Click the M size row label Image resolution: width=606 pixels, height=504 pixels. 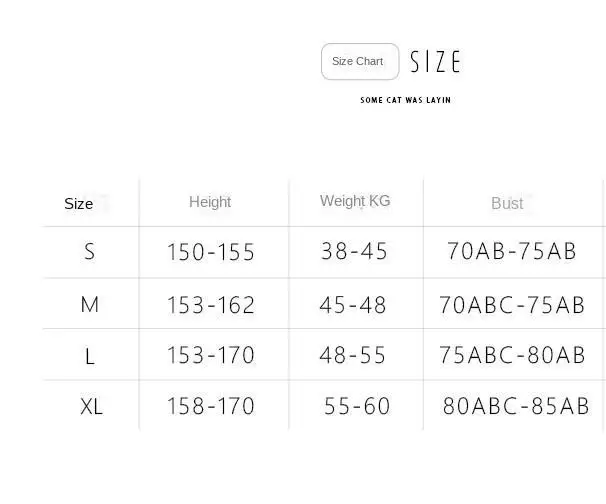coord(90,304)
